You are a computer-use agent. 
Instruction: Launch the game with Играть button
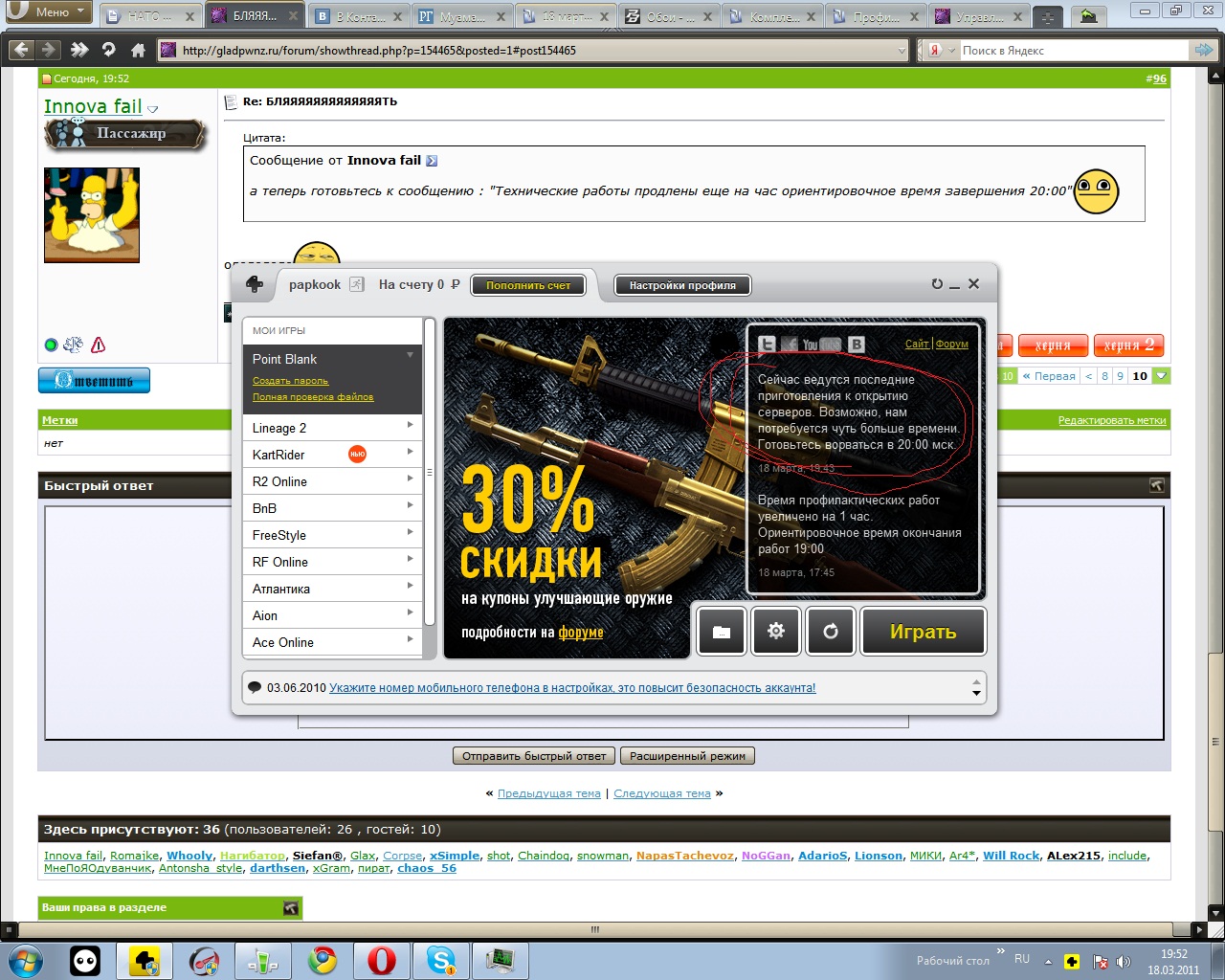tap(924, 632)
